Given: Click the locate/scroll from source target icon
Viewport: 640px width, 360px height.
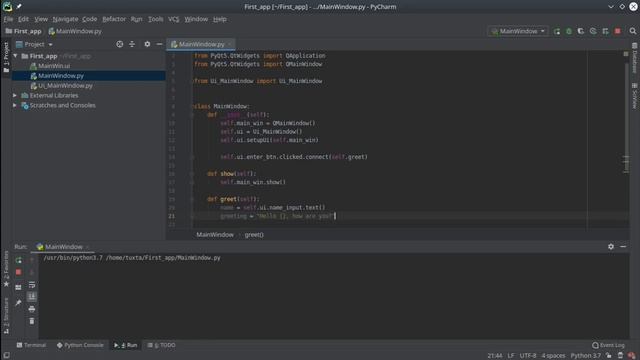Looking at the screenshot, I should point(120,44).
